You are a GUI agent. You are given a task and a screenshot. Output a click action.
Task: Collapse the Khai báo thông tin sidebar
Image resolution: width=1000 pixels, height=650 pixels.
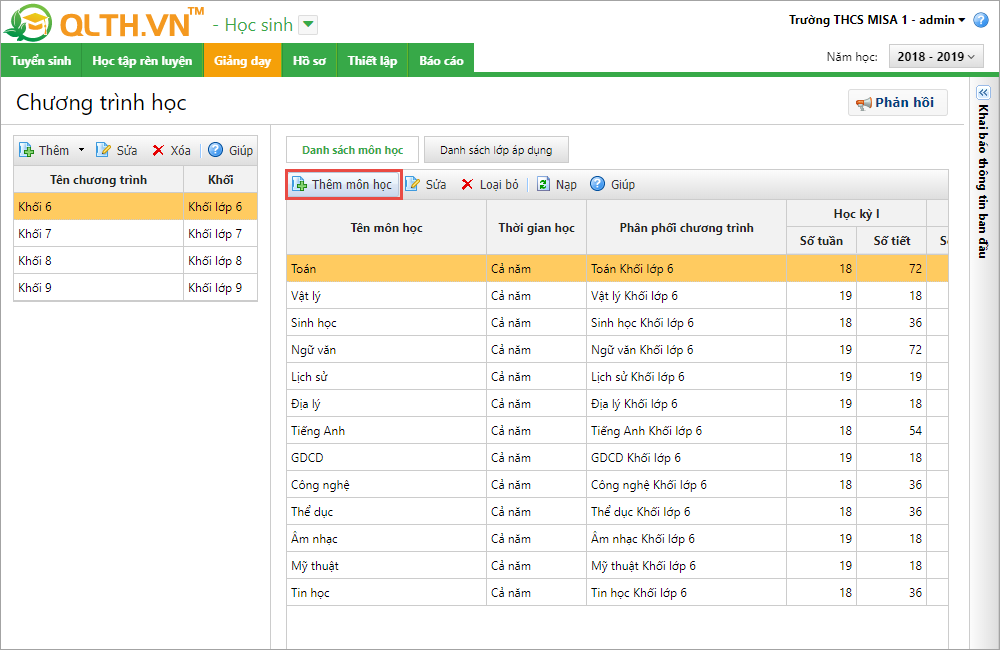982,92
